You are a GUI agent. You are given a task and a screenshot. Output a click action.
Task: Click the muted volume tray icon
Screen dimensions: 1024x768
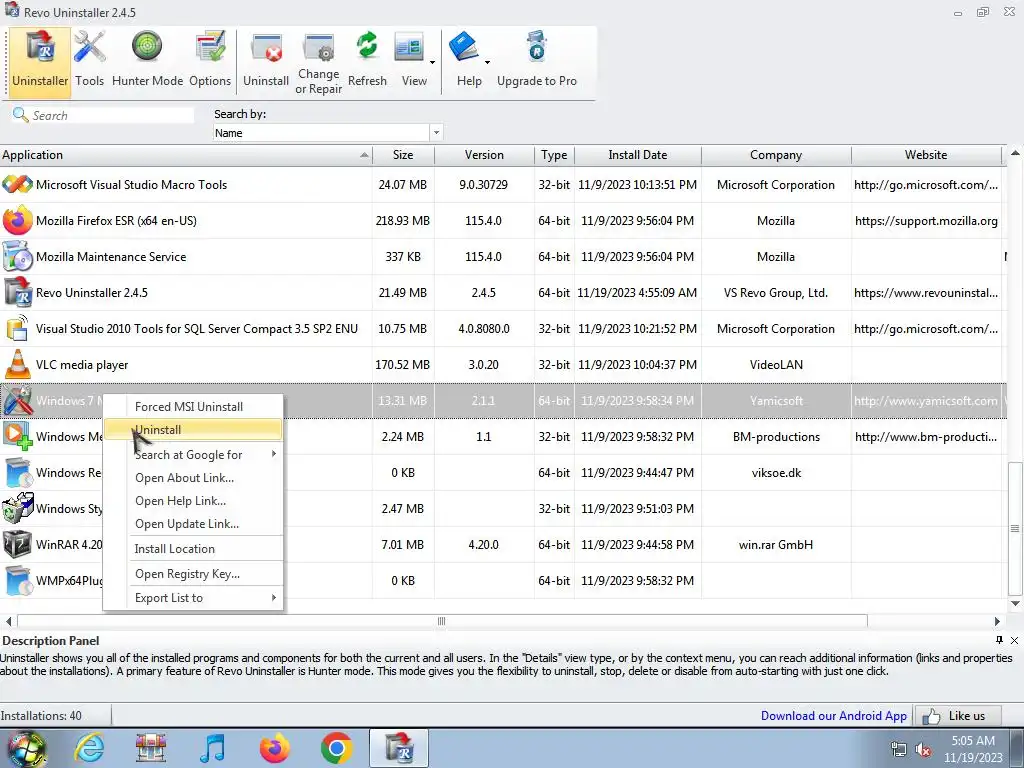923,750
